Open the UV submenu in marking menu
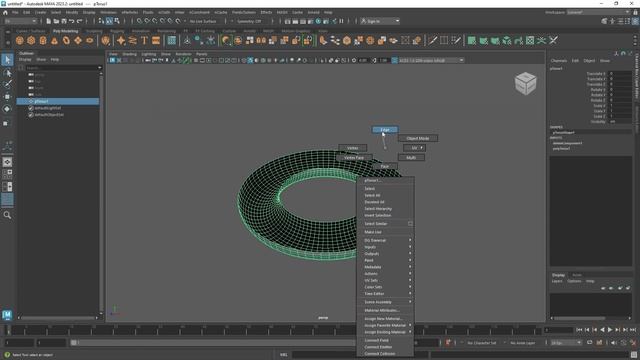 click(x=414, y=148)
